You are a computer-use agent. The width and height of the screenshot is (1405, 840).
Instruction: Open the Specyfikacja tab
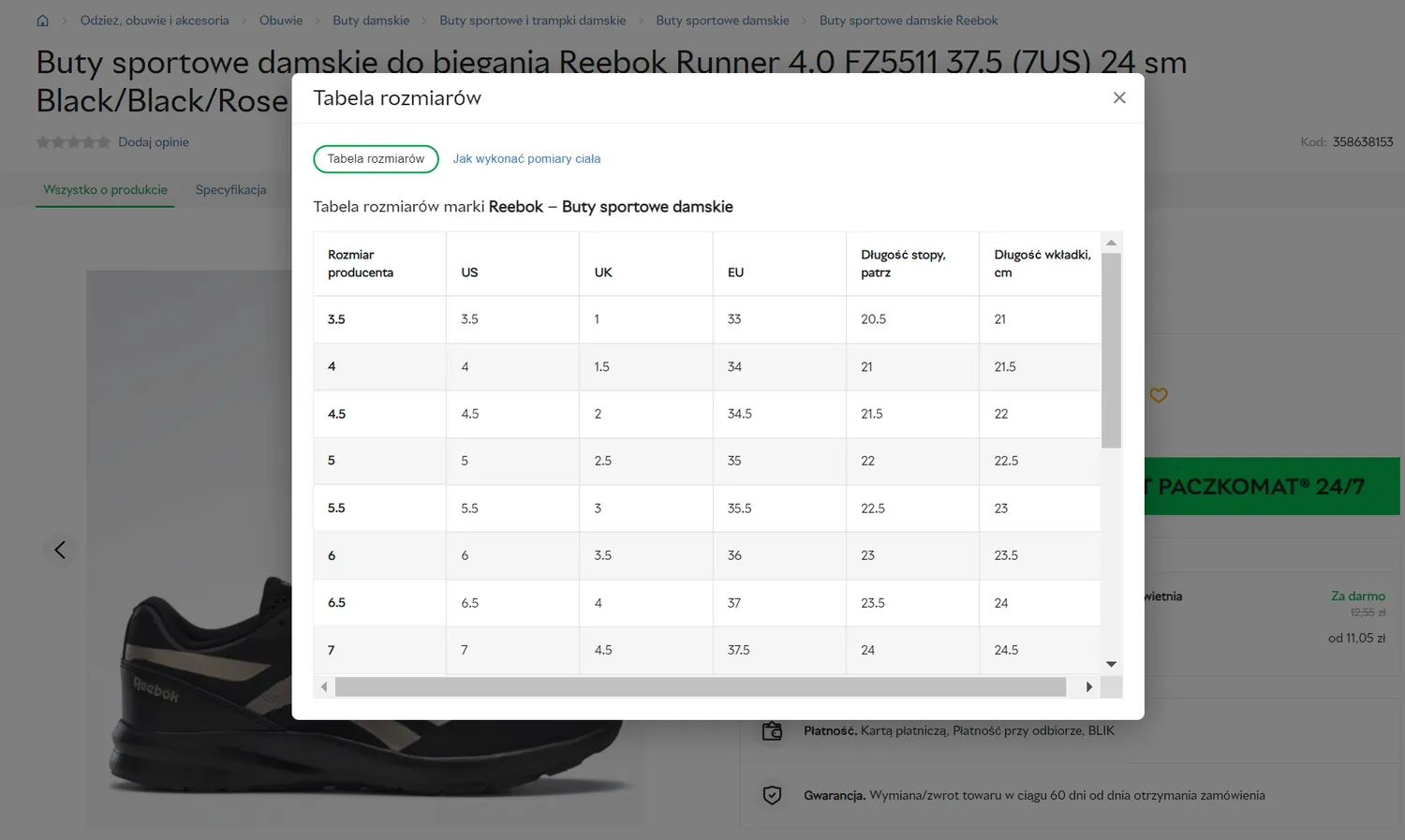[x=230, y=190]
